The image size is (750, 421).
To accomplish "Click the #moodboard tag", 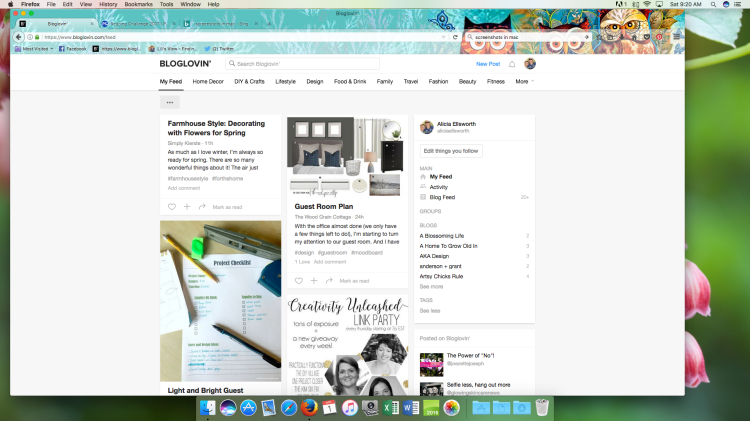I will click(367, 253).
